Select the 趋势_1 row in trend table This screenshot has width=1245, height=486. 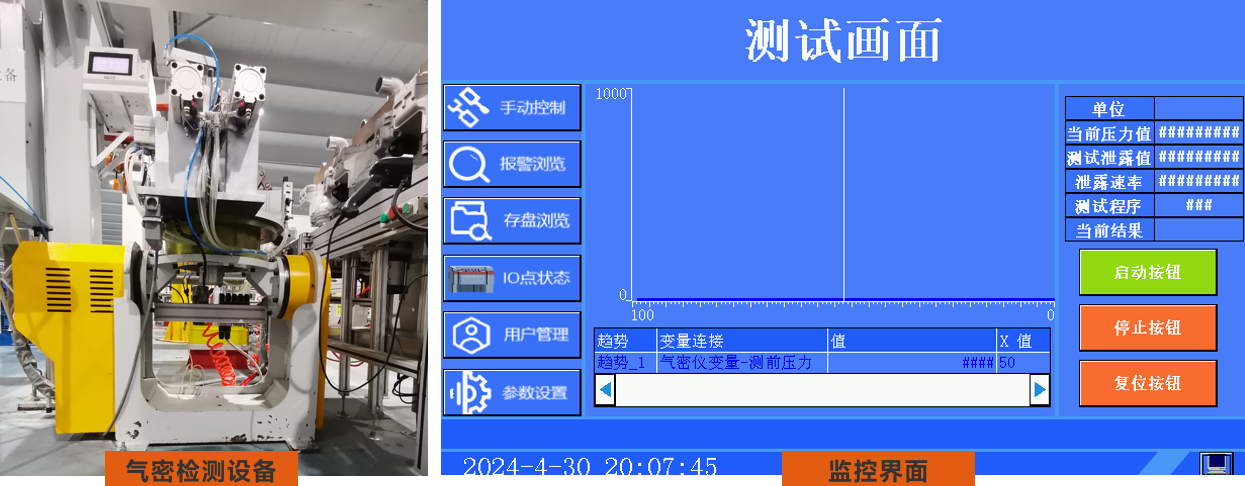click(622, 363)
